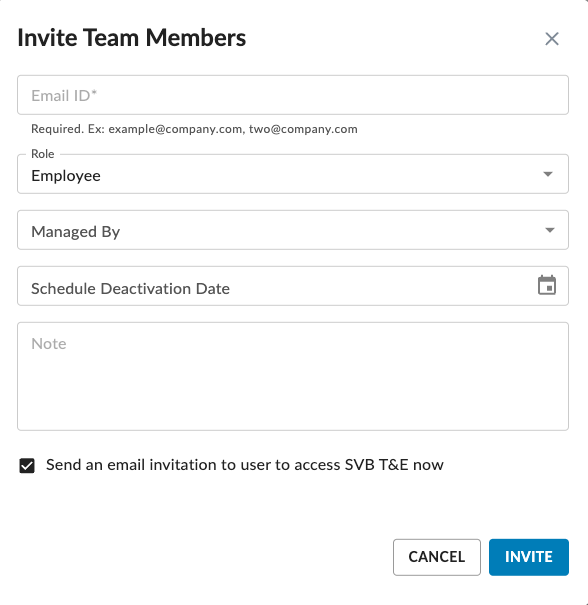Expand the Managed By dropdown arrow
The height and width of the screenshot is (605, 588).
click(x=550, y=230)
